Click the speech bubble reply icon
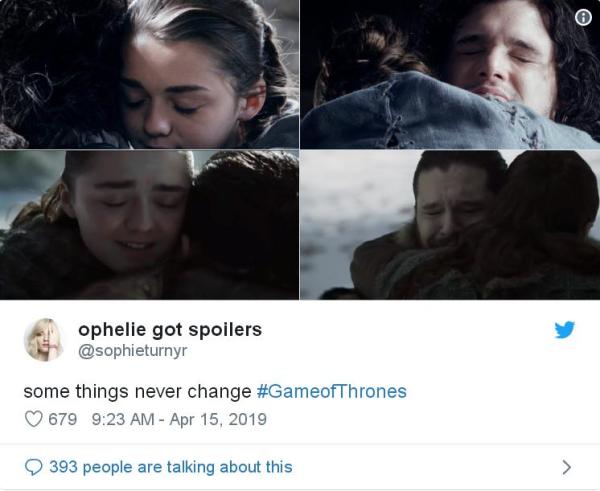This screenshot has height=491, width=600. (x=33, y=467)
